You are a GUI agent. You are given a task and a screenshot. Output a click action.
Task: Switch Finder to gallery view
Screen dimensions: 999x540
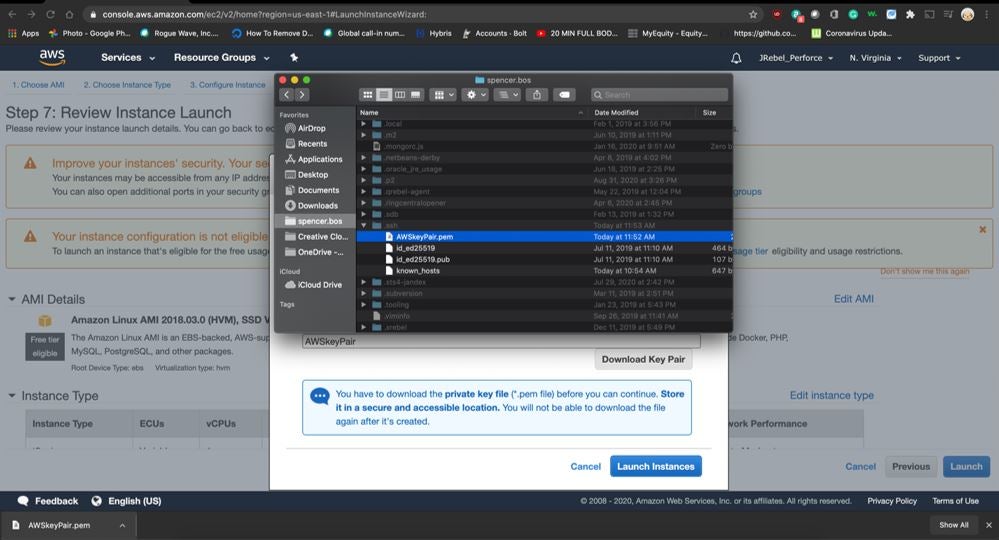pos(415,95)
